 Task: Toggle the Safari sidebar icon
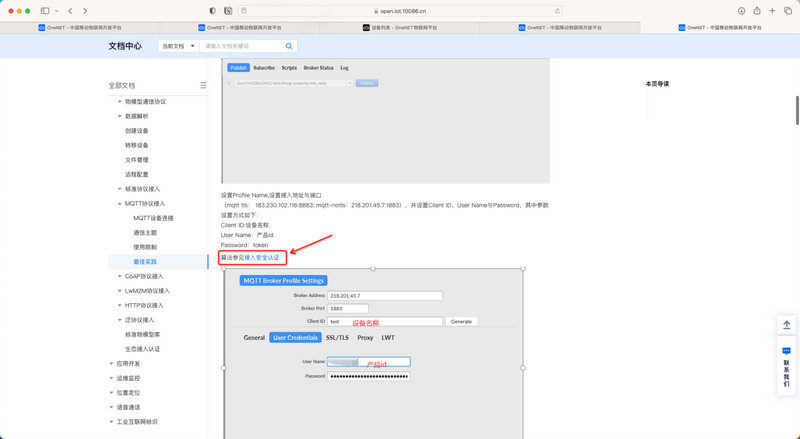click(45, 11)
